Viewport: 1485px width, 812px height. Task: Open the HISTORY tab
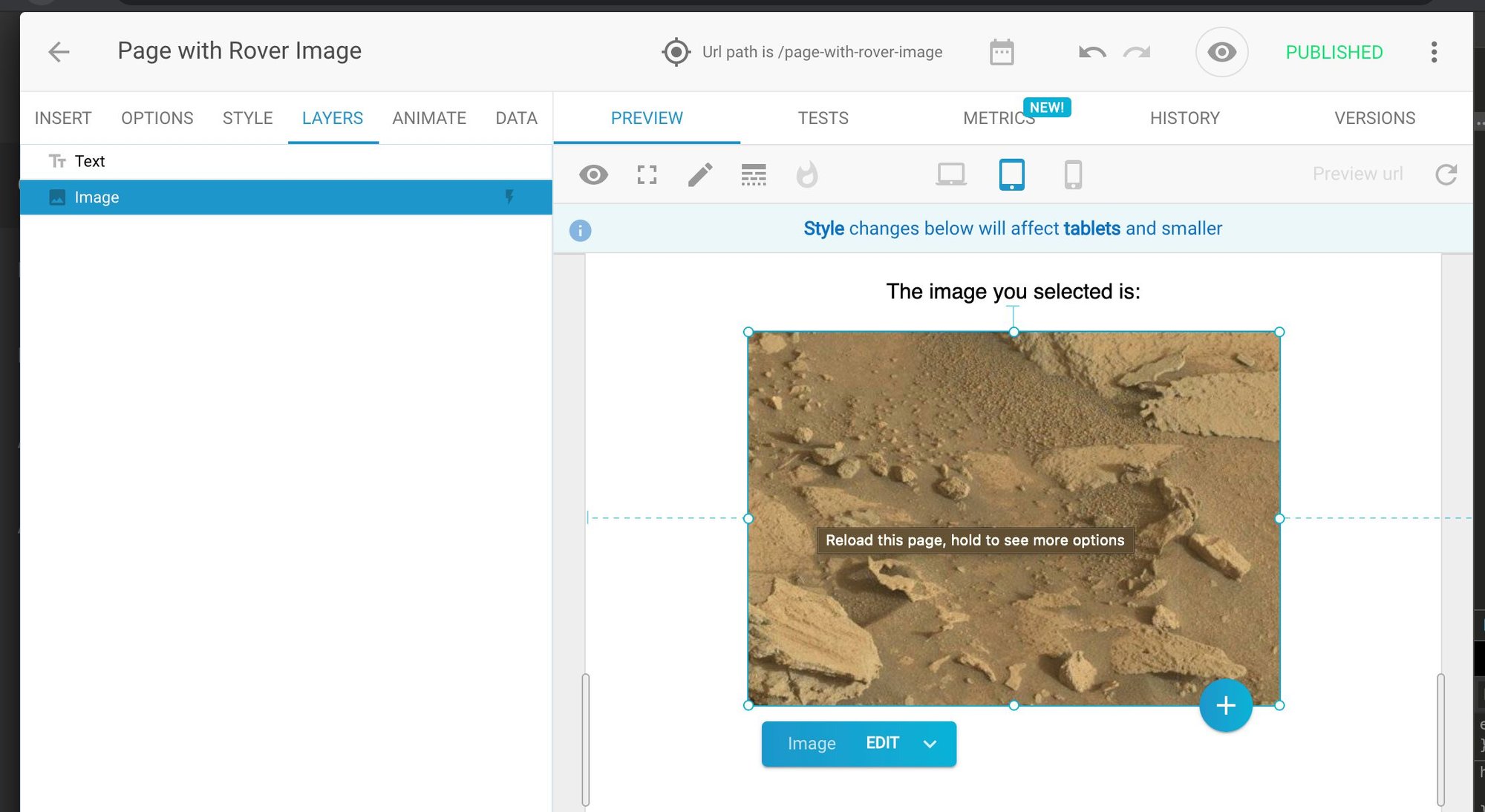pos(1184,118)
